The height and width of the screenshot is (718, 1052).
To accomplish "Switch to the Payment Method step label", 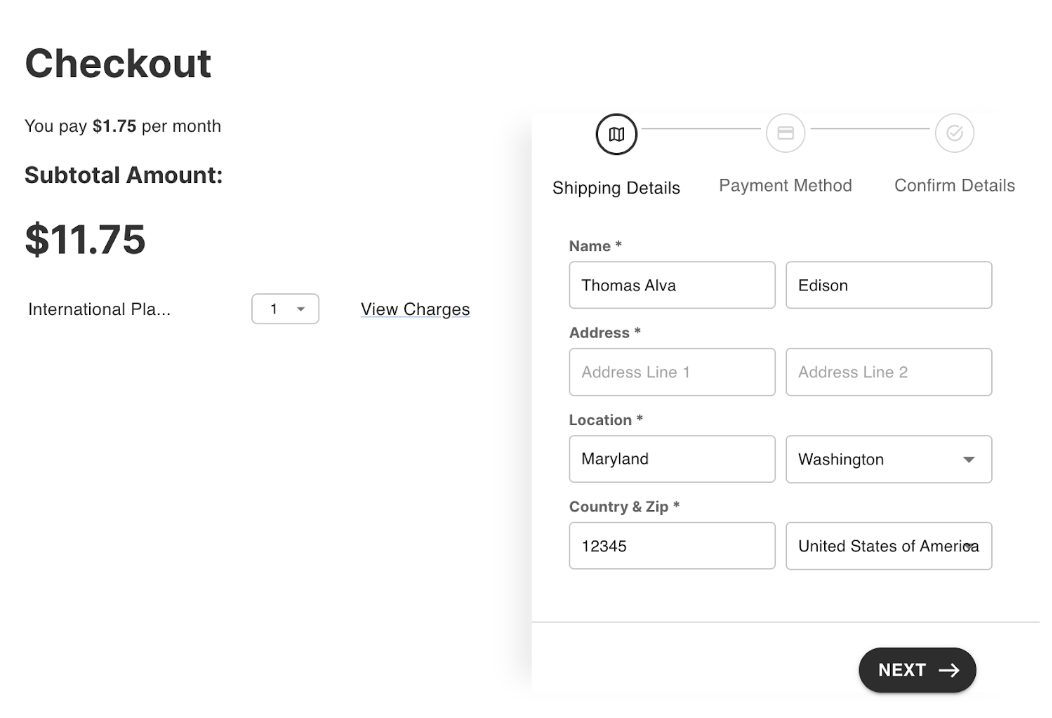I will tap(785, 185).
